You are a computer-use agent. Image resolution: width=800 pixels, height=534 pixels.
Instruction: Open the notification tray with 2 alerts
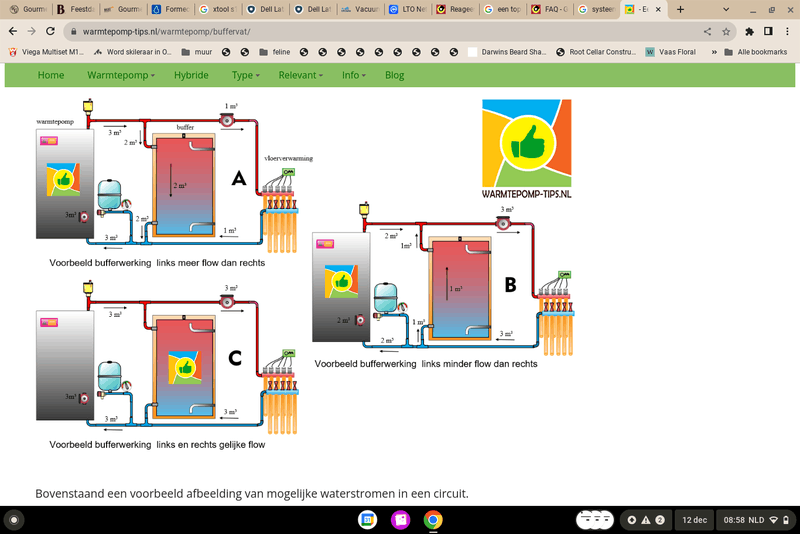tap(645, 520)
